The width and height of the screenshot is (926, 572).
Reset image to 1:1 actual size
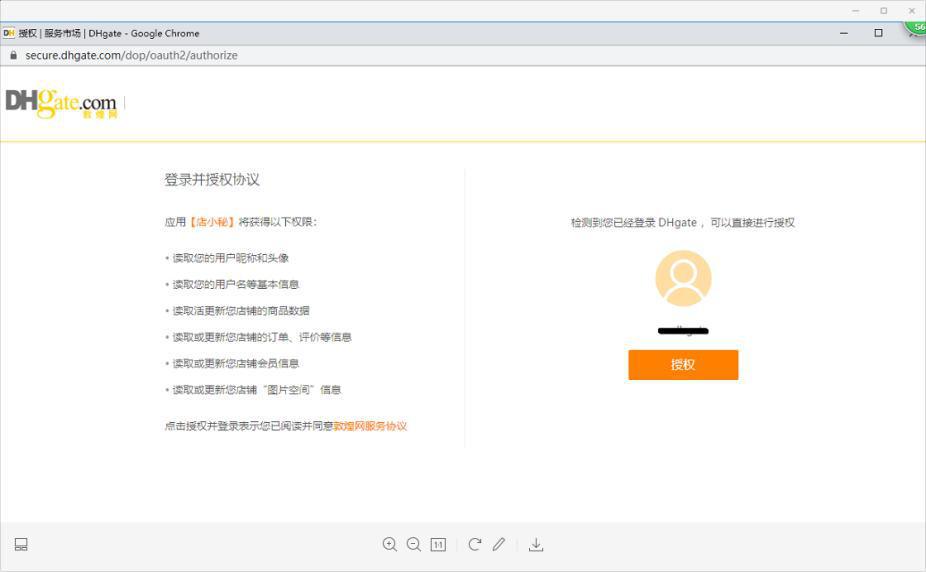tap(438, 544)
